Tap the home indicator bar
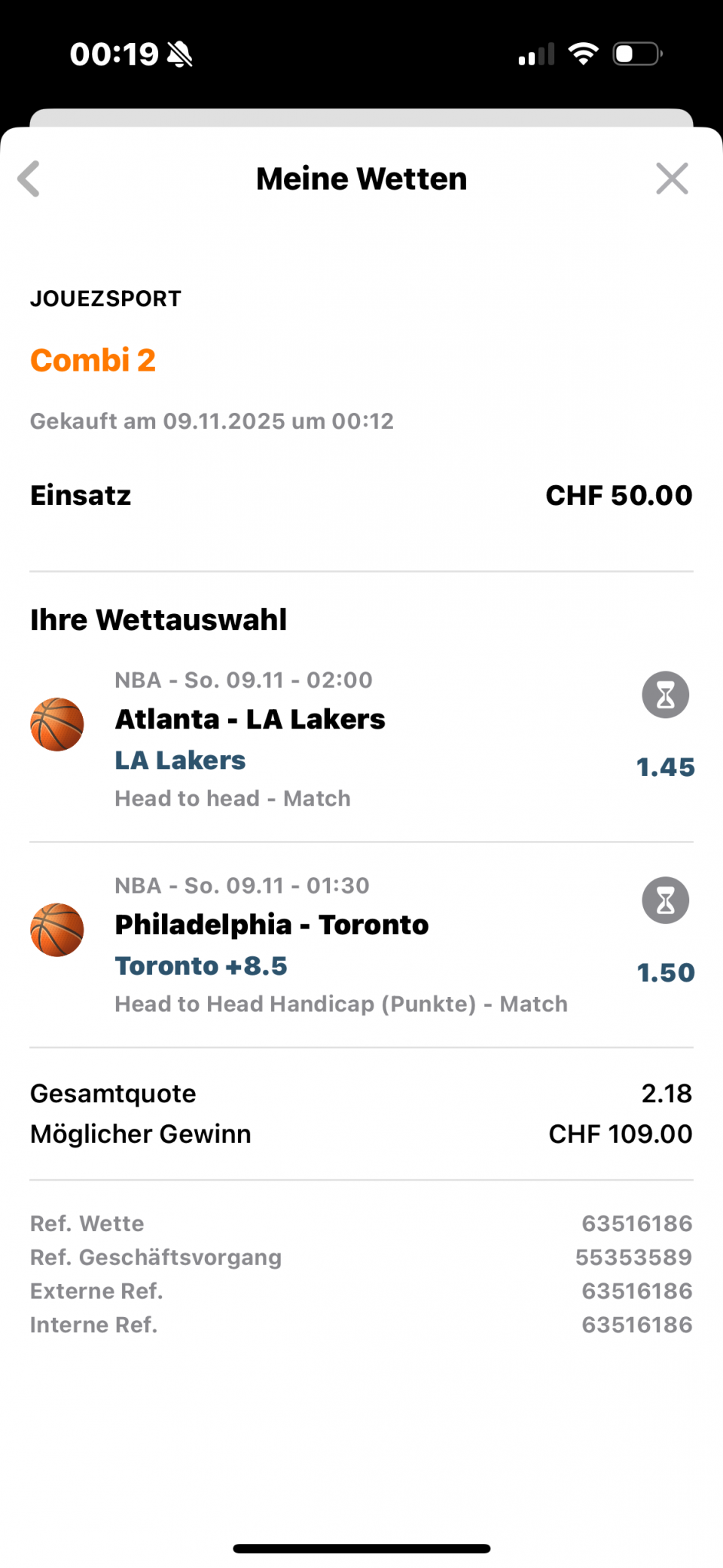The image size is (723, 1568). [x=361, y=1548]
